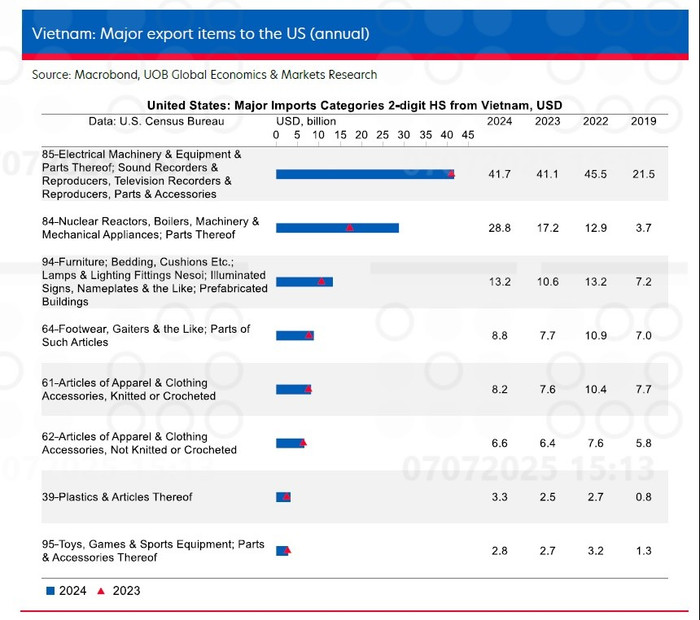Click the red triangle on Nuclear Reactors bar
The height and width of the screenshot is (620, 700).
[x=350, y=228]
